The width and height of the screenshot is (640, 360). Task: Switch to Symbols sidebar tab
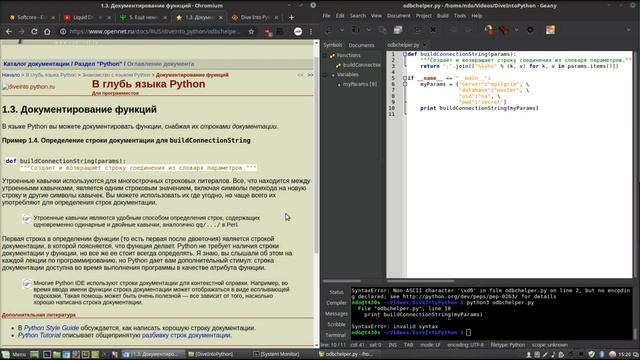[x=333, y=45]
